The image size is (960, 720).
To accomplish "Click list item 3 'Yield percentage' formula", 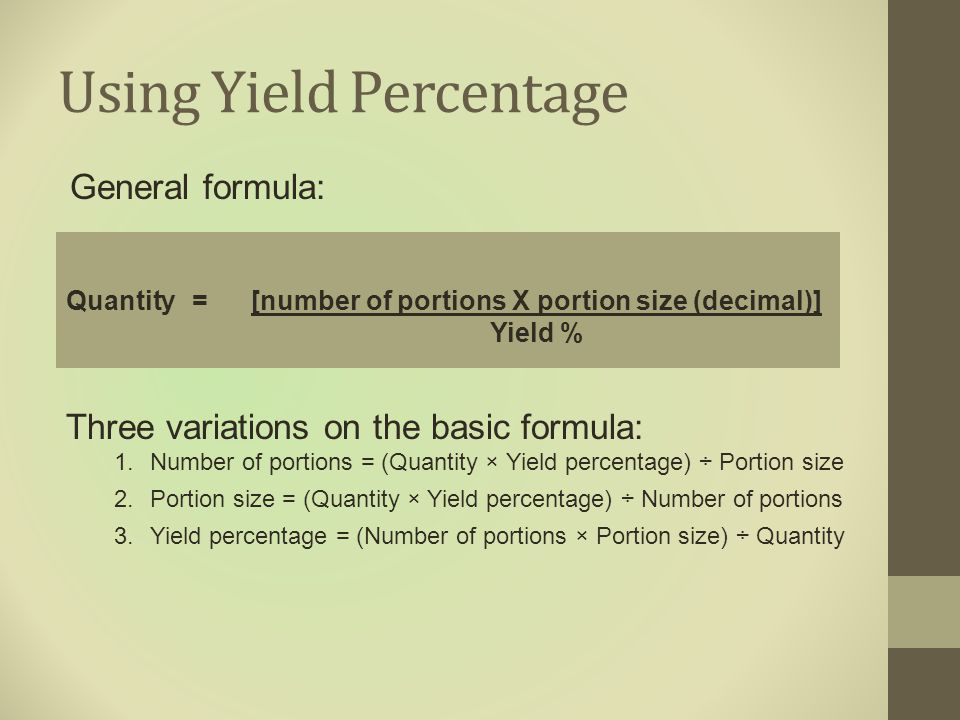I will pyautogui.click(x=497, y=536).
